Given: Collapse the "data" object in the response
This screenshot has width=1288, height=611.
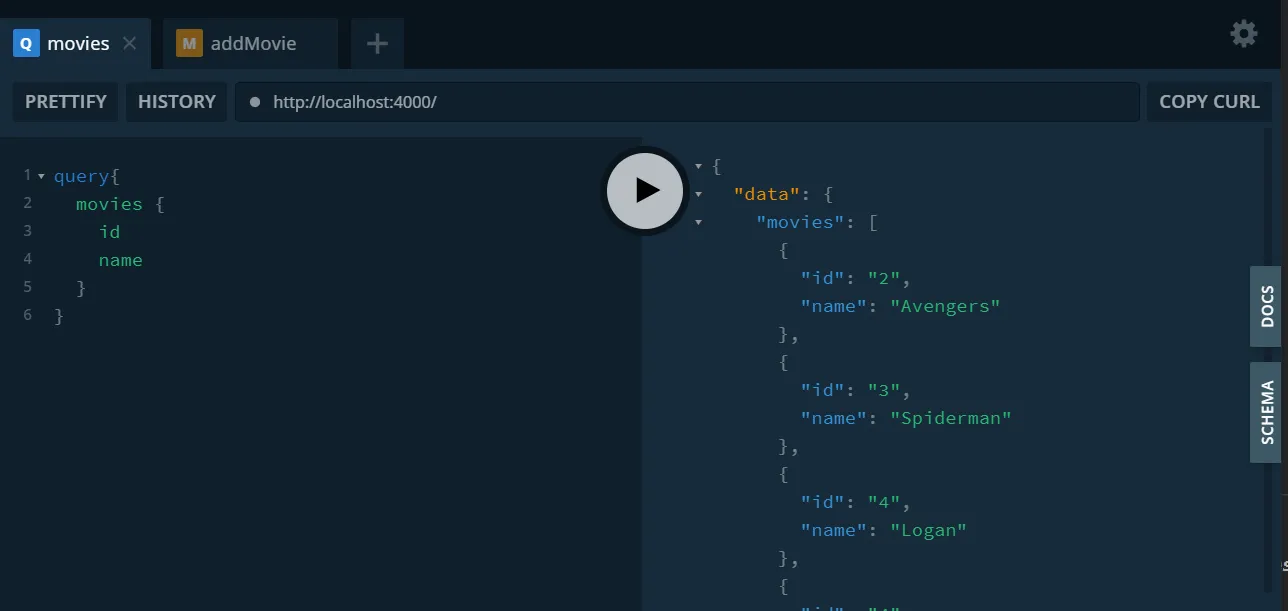Looking at the screenshot, I should 698,194.
